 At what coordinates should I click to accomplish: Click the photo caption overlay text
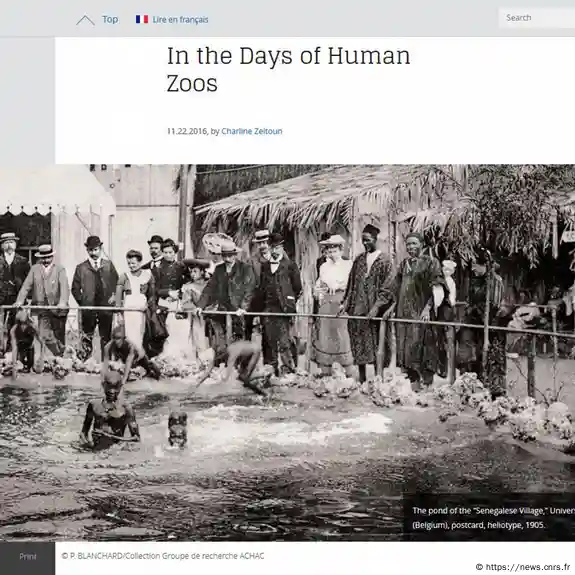click(493, 518)
